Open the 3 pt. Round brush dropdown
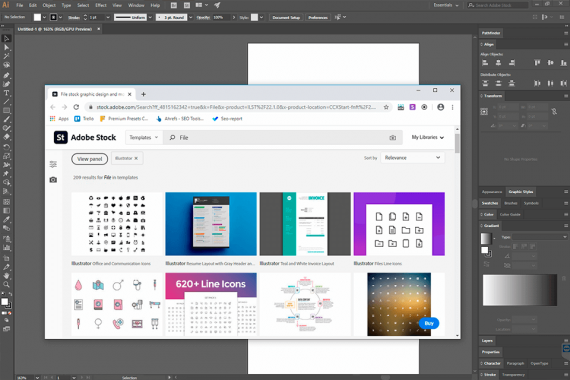The image size is (570, 380). [190, 17]
